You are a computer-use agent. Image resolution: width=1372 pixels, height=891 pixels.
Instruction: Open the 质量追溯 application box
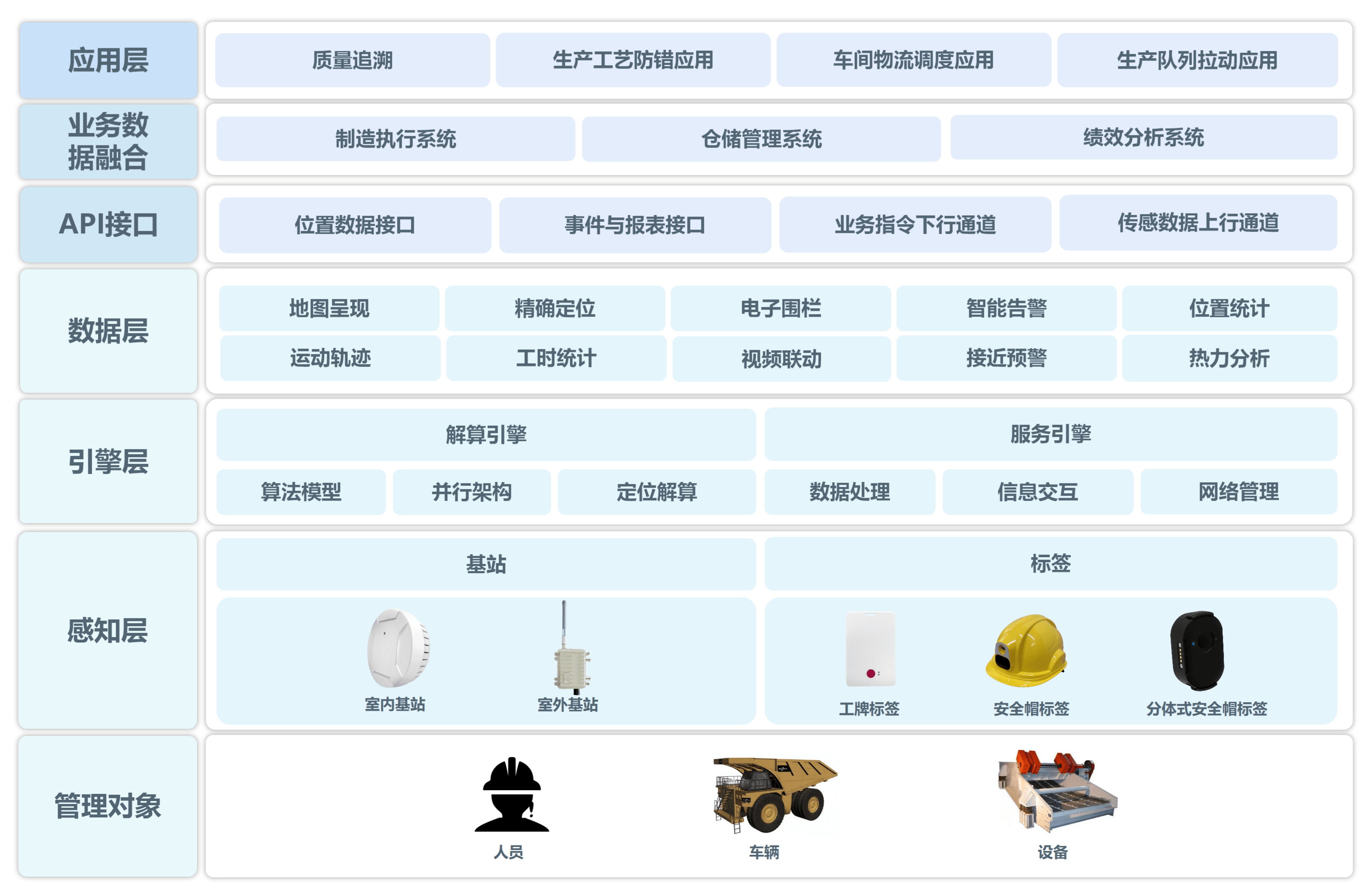point(352,60)
